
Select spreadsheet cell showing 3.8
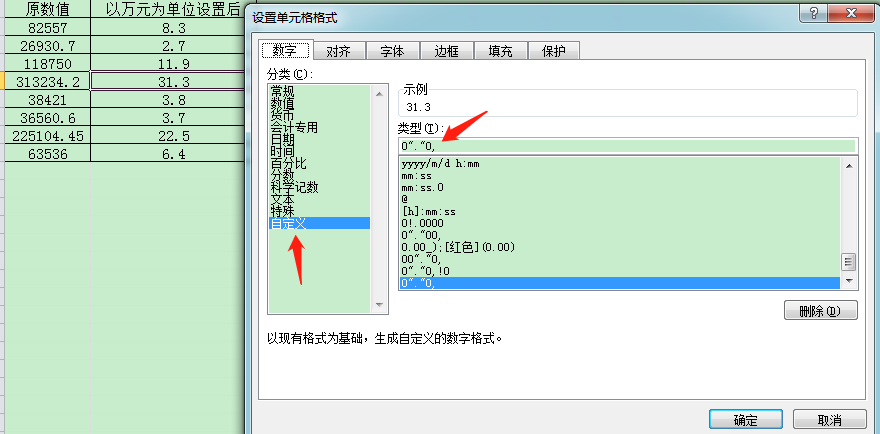point(168,100)
